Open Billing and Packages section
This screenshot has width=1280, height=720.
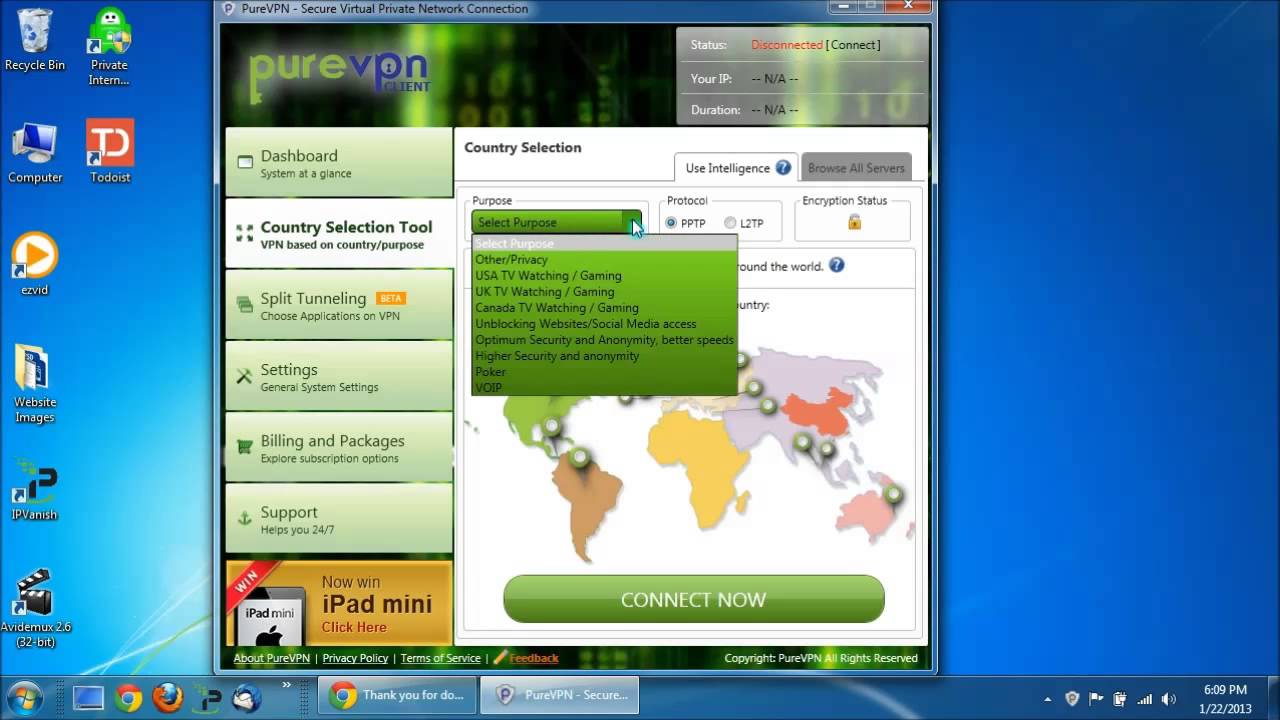(339, 447)
